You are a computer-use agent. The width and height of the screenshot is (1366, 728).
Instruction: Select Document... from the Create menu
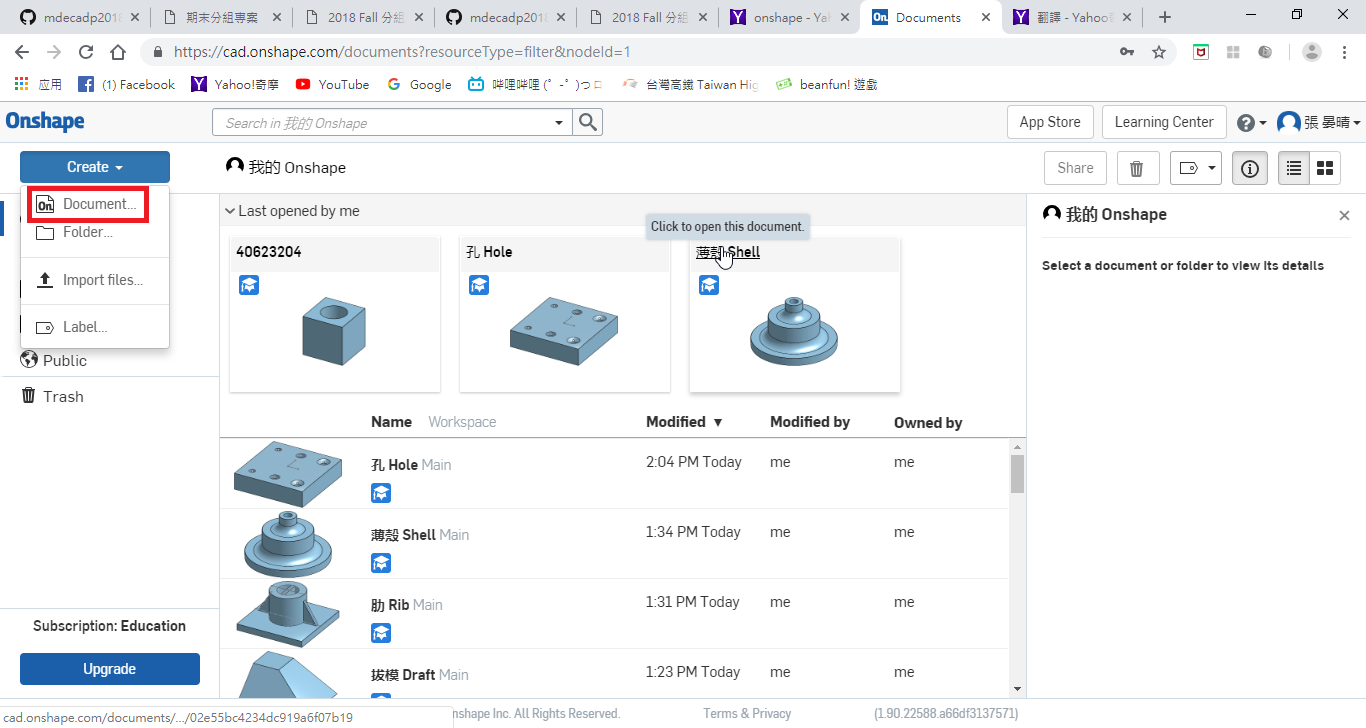point(98,204)
